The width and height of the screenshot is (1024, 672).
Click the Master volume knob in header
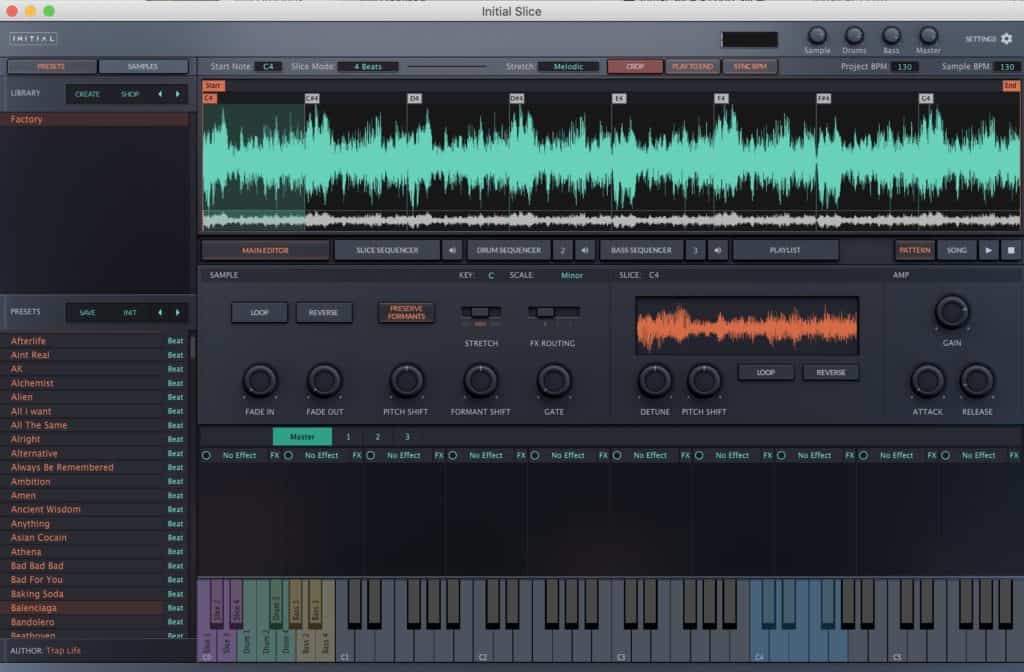928,35
